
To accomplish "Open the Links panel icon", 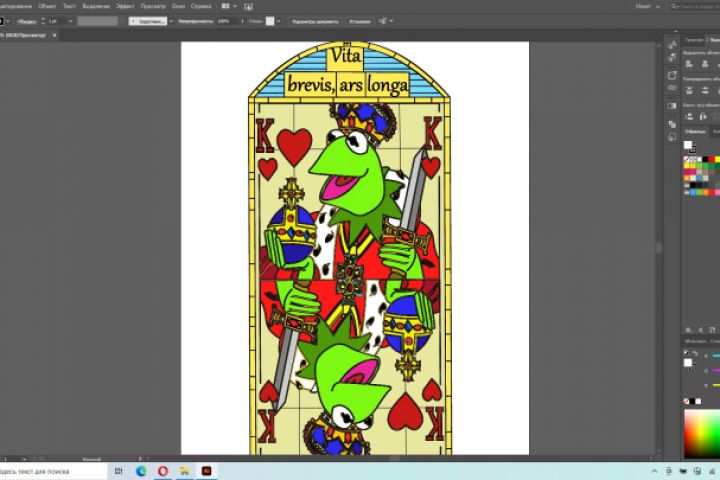I will pyautogui.click(x=672, y=88).
